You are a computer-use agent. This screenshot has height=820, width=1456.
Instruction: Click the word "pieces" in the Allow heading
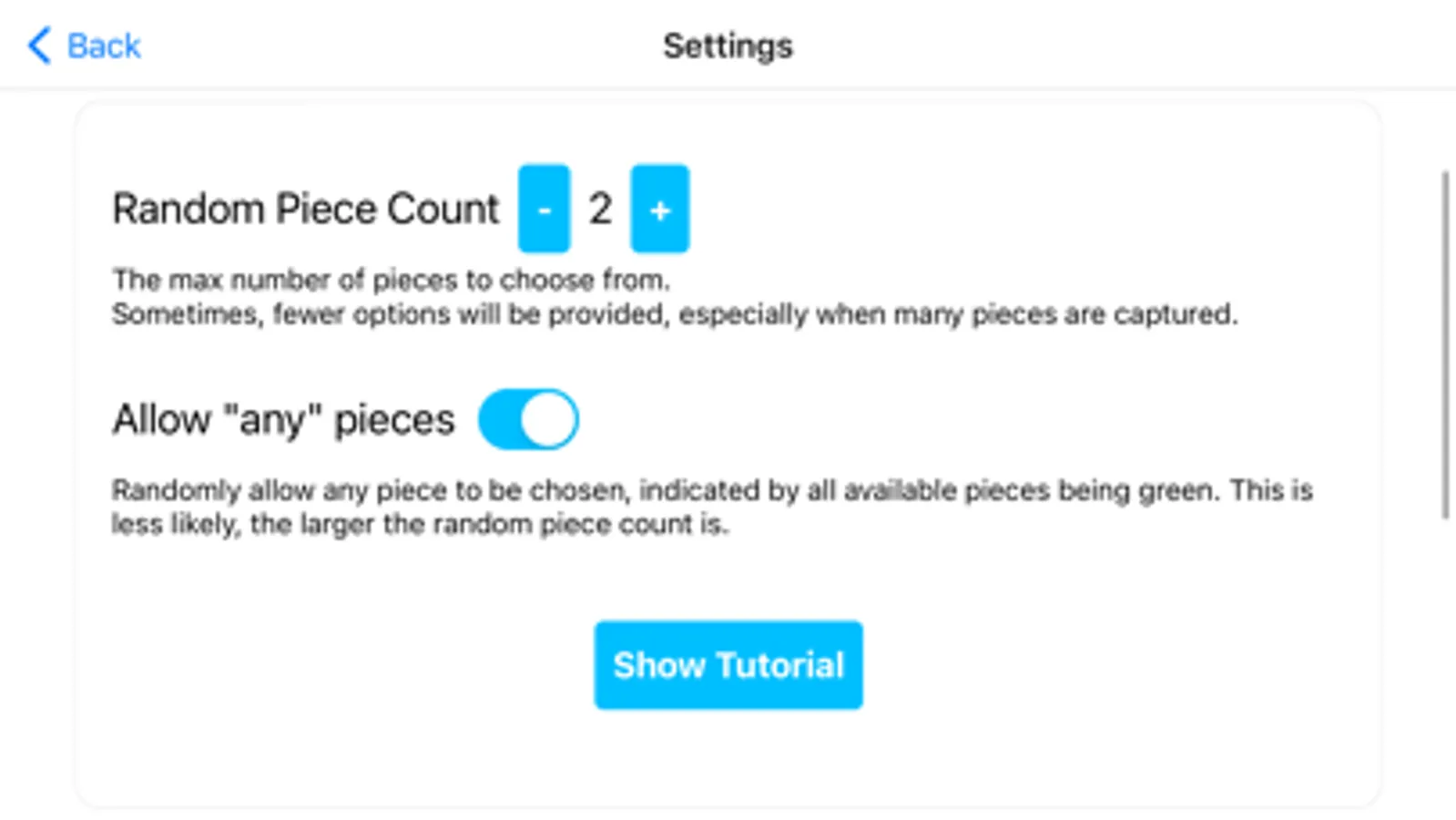tap(394, 420)
